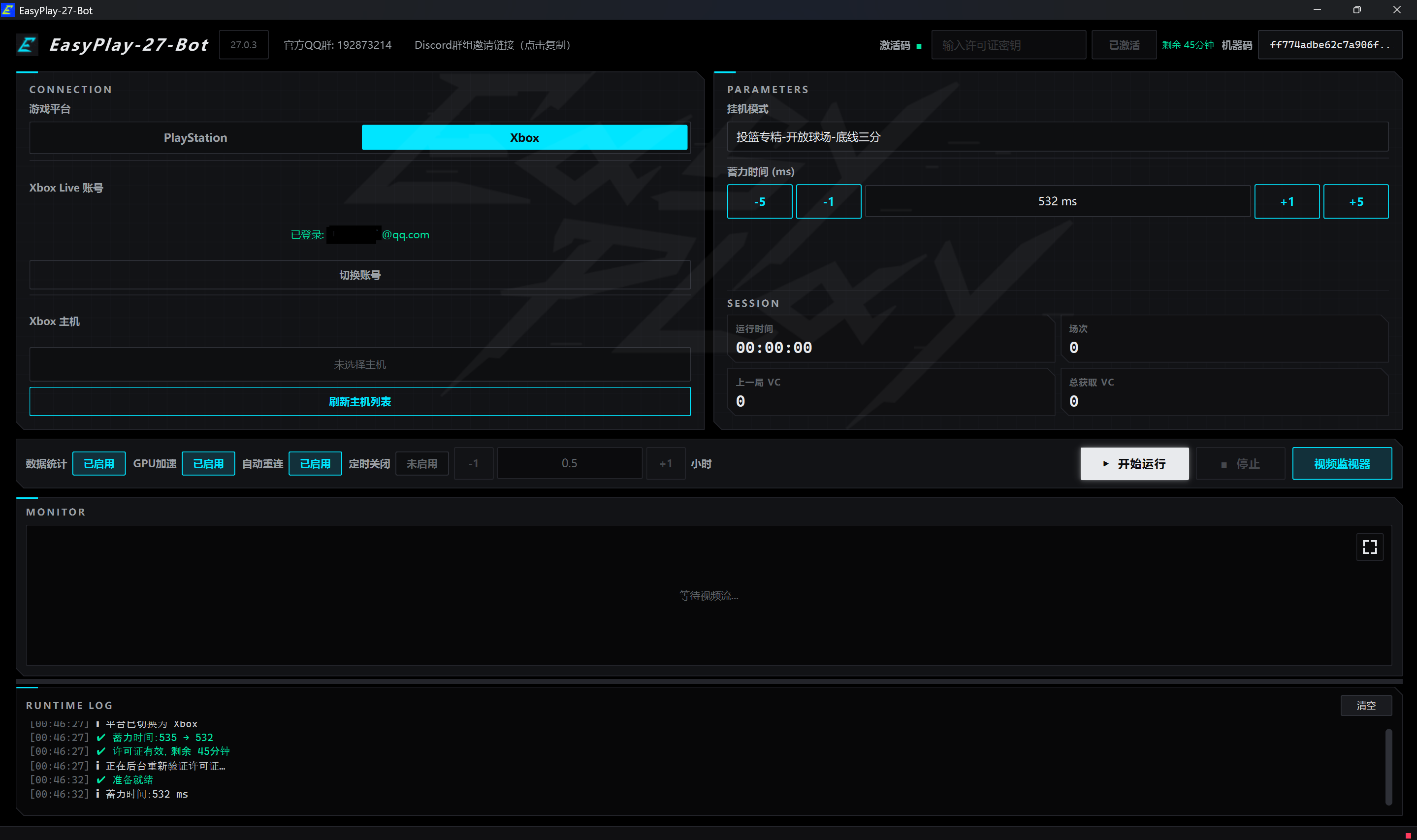Click the 上一局 VC value
The image size is (1417, 840).
[740, 401]
